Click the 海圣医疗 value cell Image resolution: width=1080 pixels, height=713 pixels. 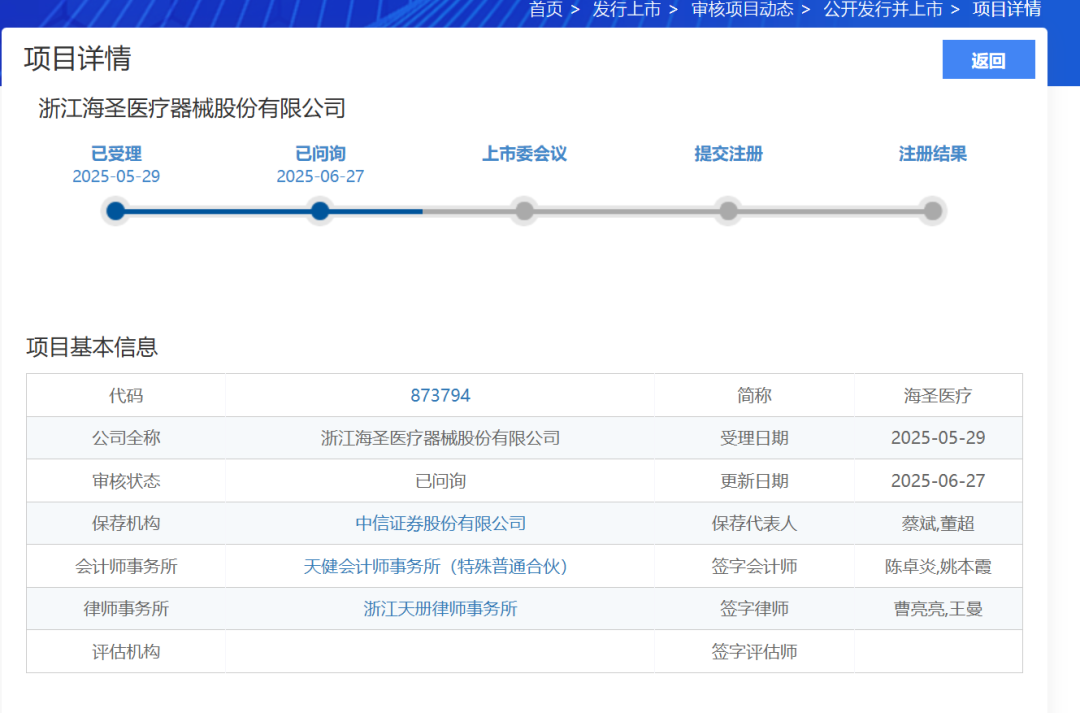938,395
